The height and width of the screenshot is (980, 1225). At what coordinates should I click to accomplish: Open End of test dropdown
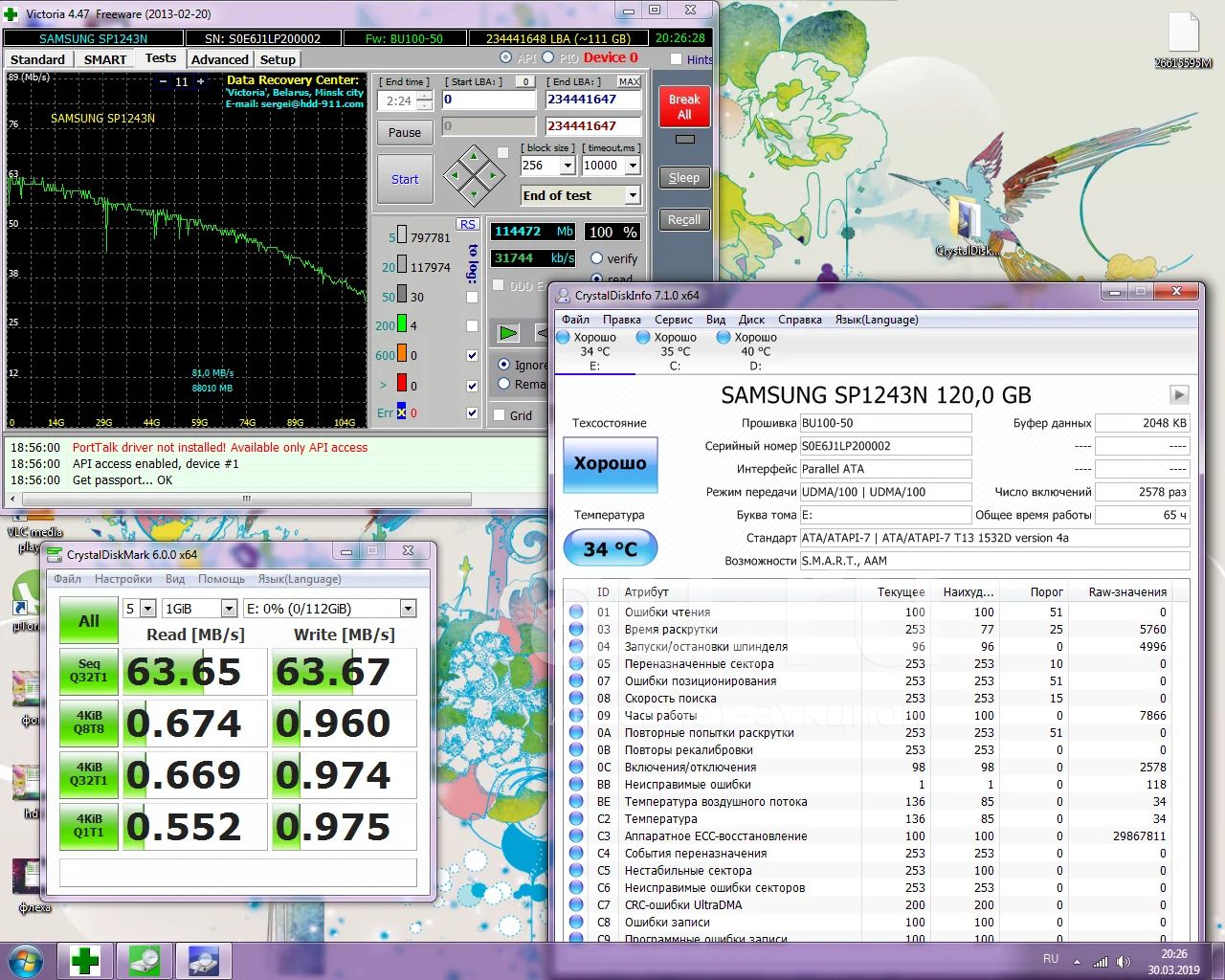[x=632, y=195]
